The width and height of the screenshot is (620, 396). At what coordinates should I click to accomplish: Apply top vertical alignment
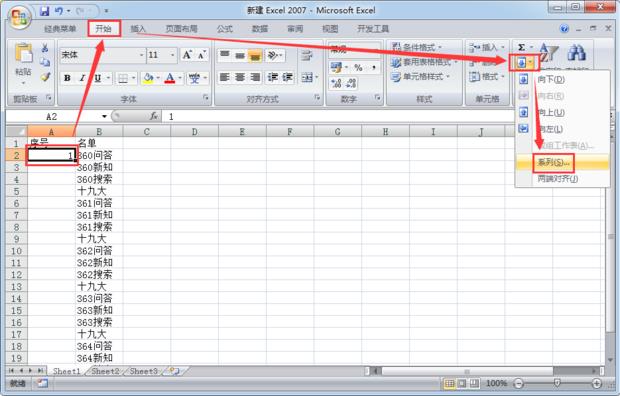pyautogui.click(x=225, y=55)
